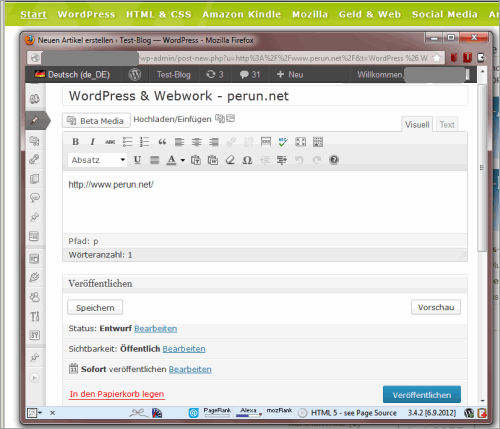Collapse the admin sidebar menu
Viewport: 500px width, 429px height.
34,378
